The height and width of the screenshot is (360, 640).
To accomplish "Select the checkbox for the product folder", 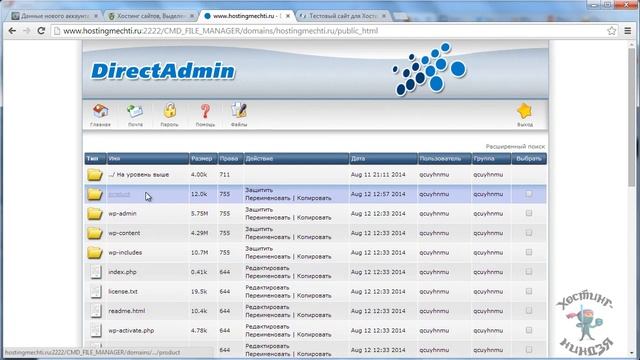I will pyautogui.click(x=529, y=194).
